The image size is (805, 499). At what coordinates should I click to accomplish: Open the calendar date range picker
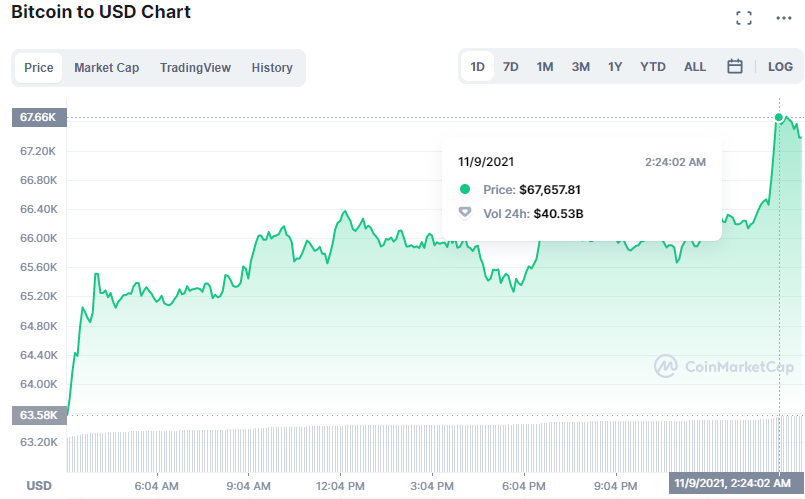(735, 66)
